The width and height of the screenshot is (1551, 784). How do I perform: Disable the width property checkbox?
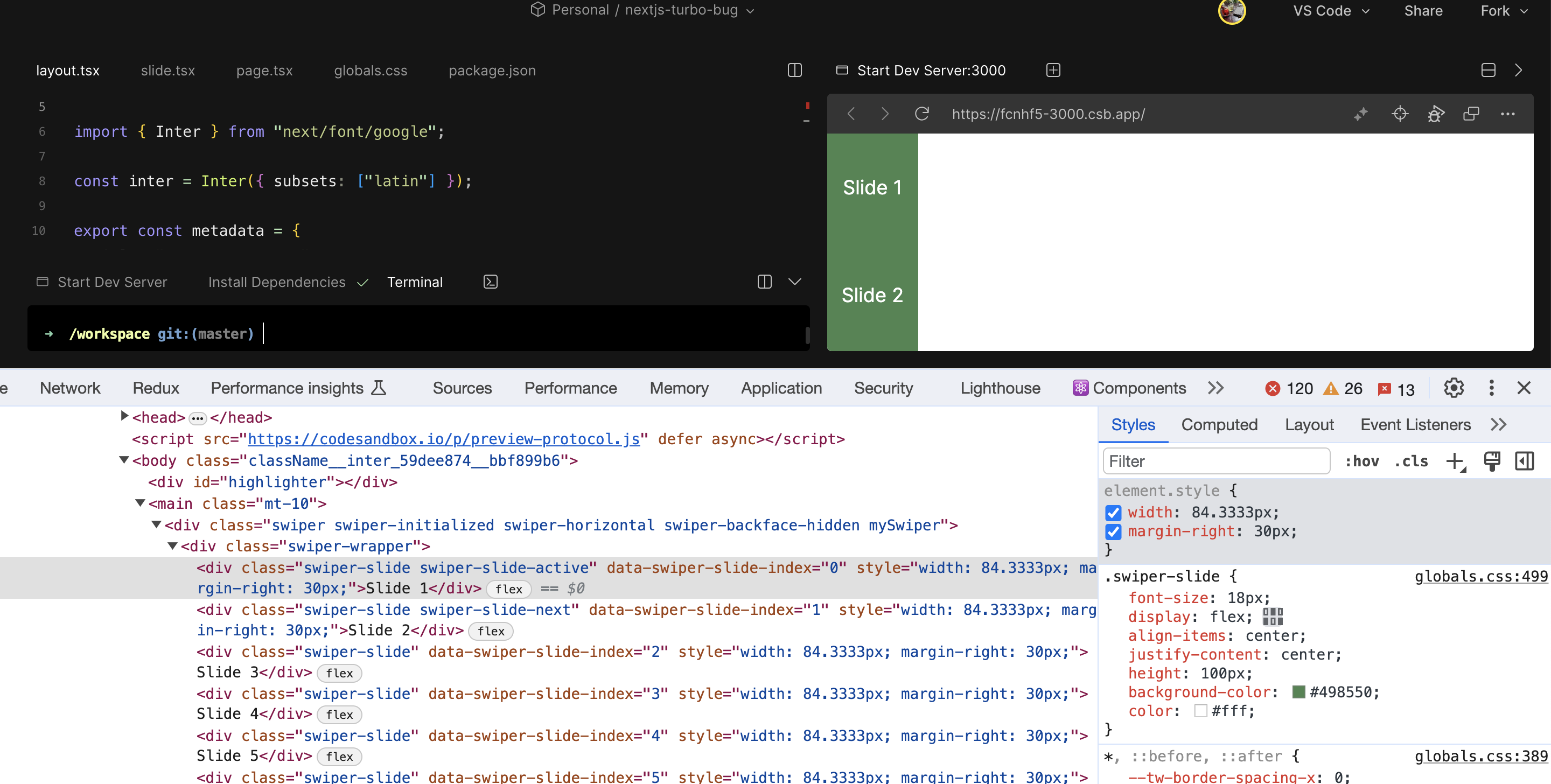(1113, 513)
